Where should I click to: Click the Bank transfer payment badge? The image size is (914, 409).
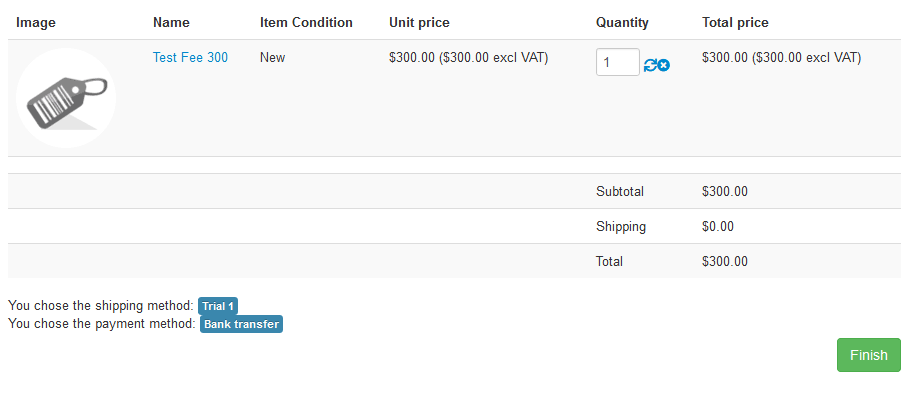tap(241, 324)
